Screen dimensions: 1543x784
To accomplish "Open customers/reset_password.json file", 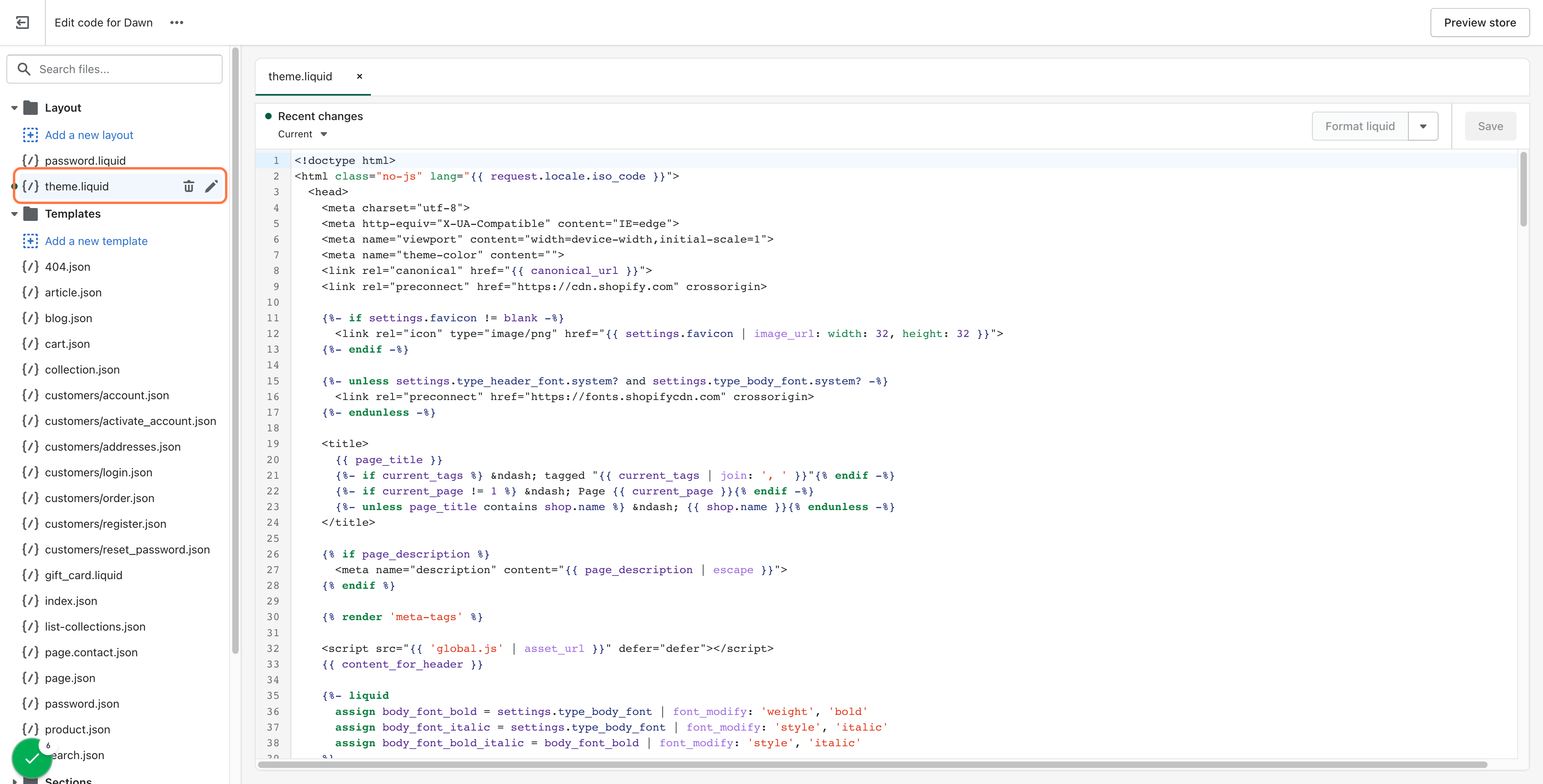I will click(x=127, y=549).
